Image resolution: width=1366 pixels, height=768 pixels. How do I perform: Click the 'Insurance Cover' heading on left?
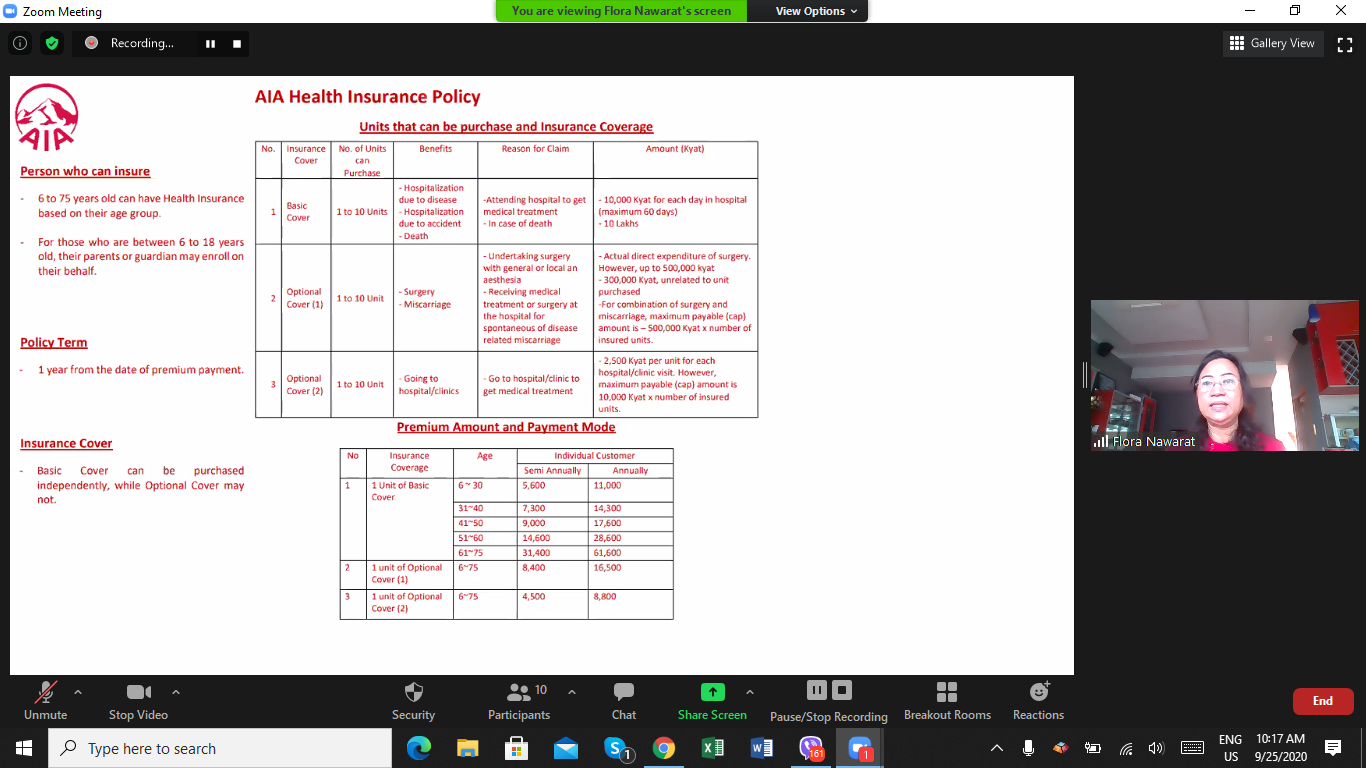pos(66,443)
